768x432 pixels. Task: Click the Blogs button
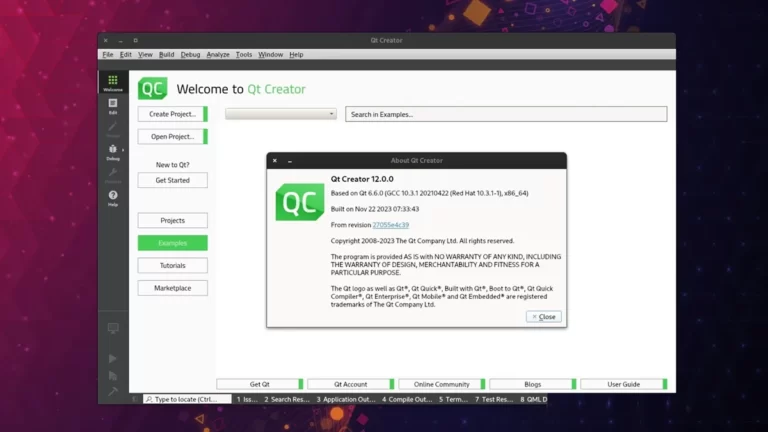532,384
